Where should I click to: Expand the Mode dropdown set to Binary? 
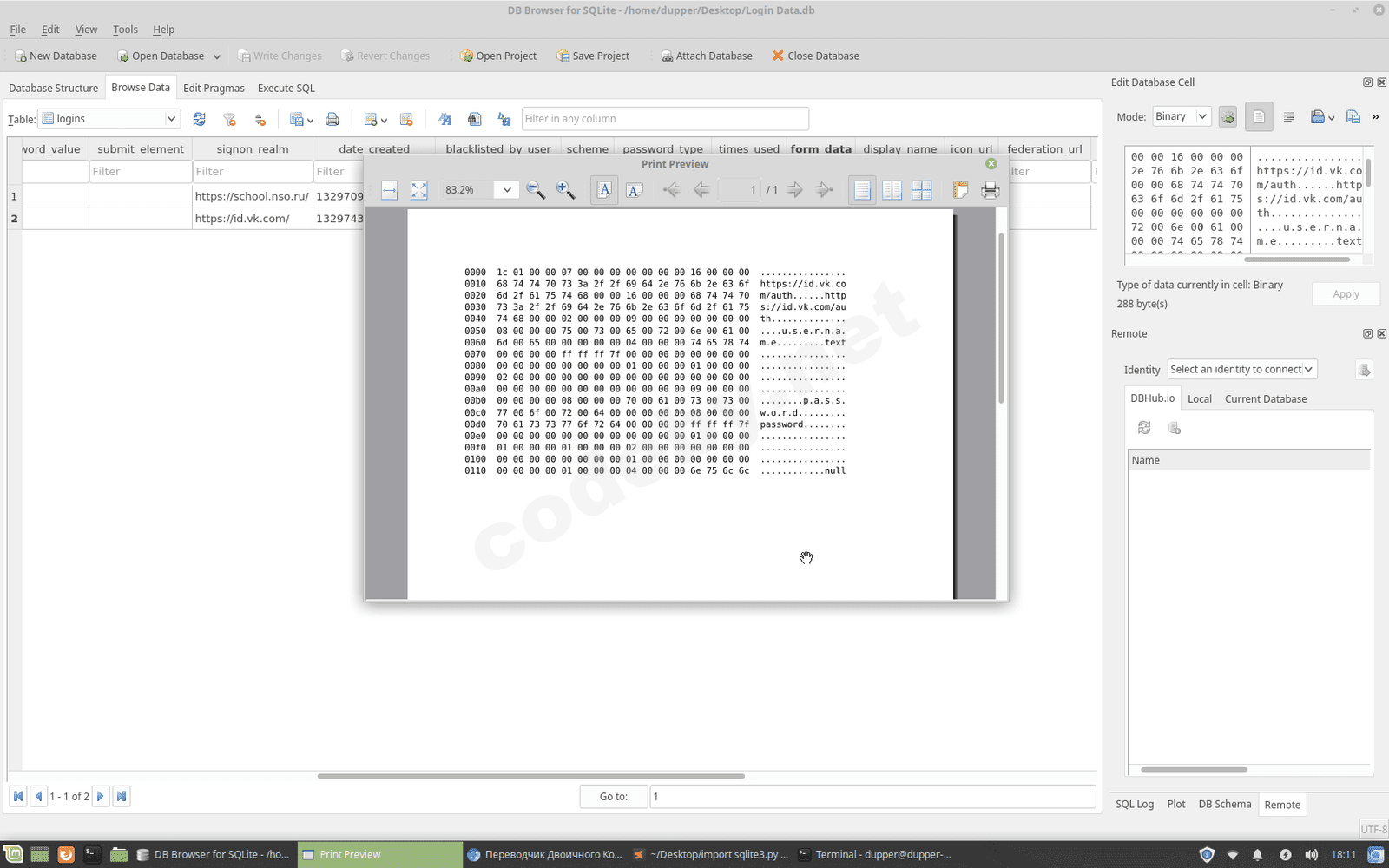click(1181, 116)
